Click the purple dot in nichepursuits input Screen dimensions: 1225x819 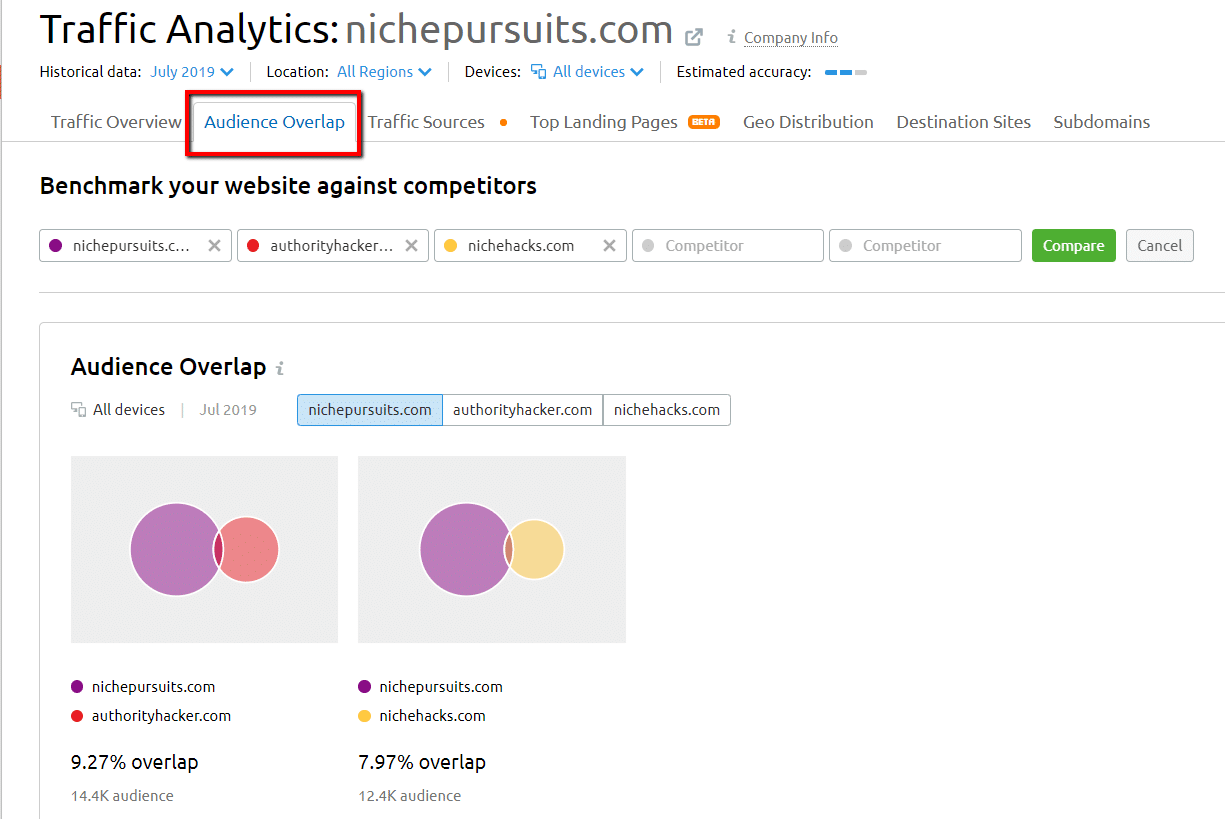pos(55,246)
